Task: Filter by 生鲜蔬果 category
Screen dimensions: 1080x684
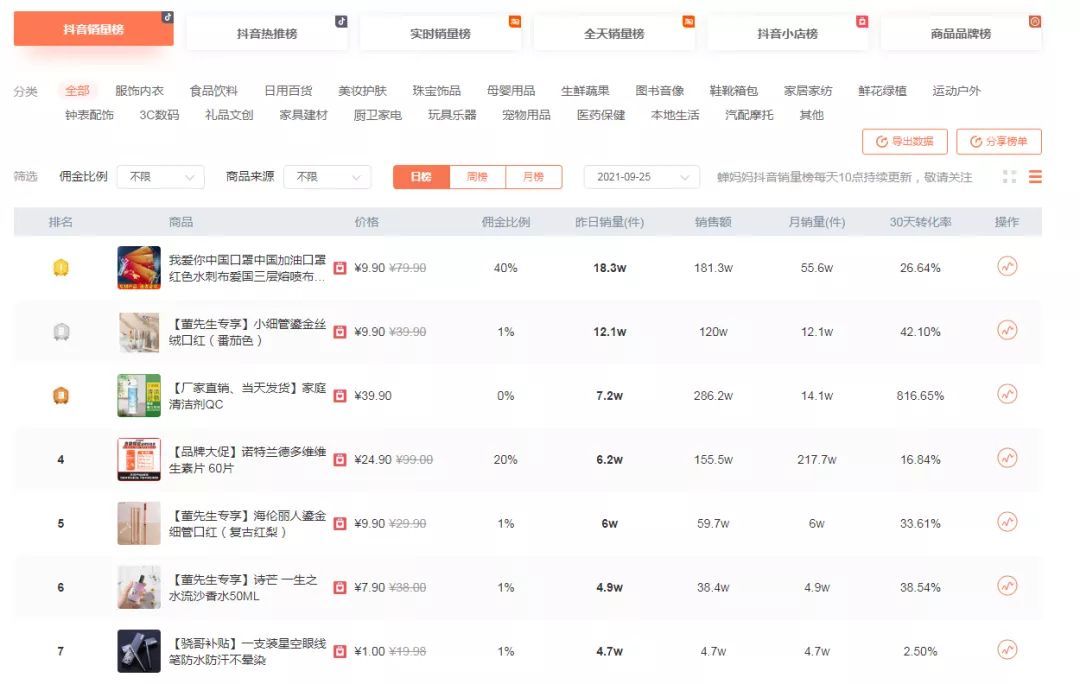Action: coord(585,90)
